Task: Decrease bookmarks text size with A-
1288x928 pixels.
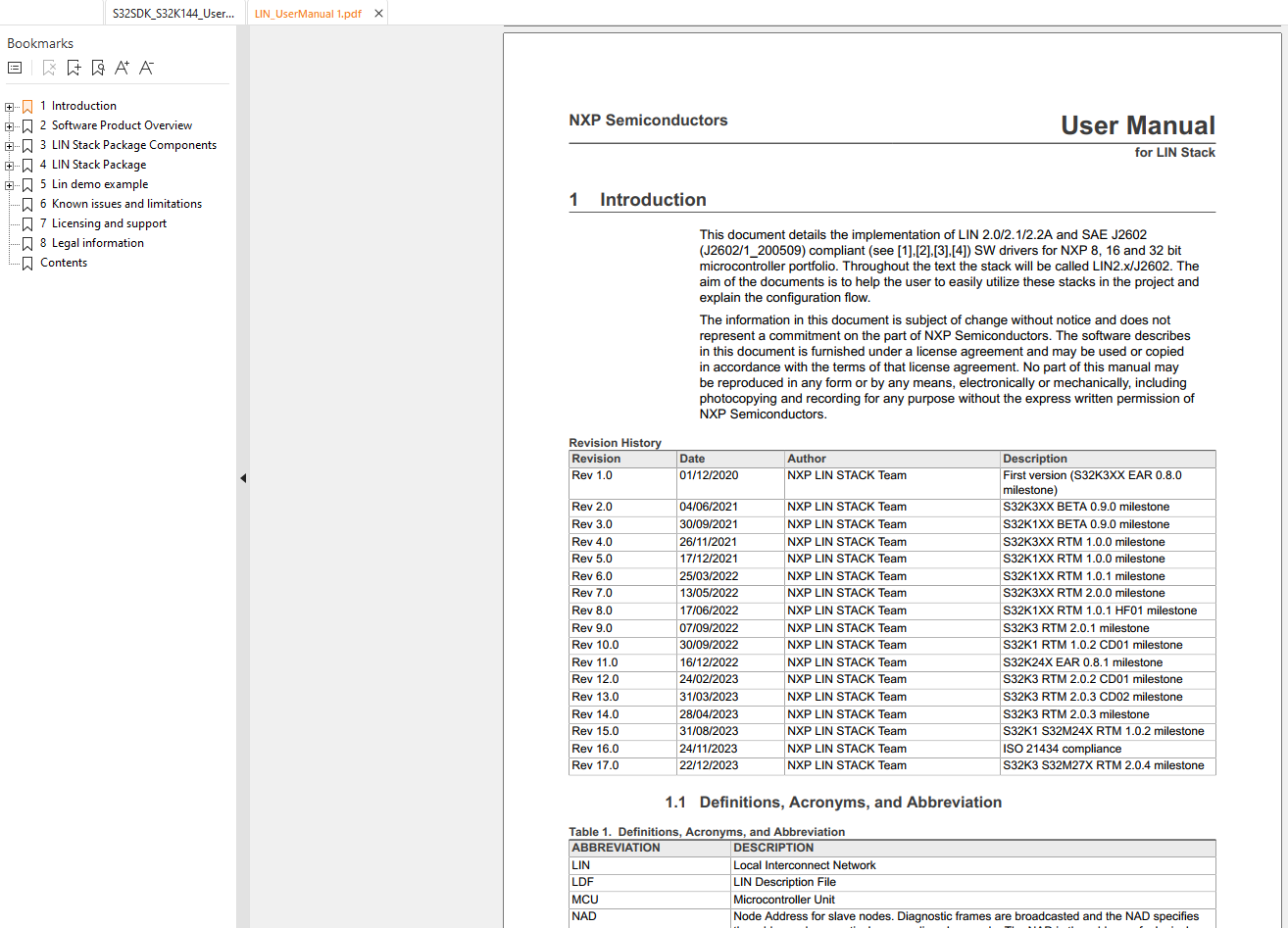Action: pos(146,67)
